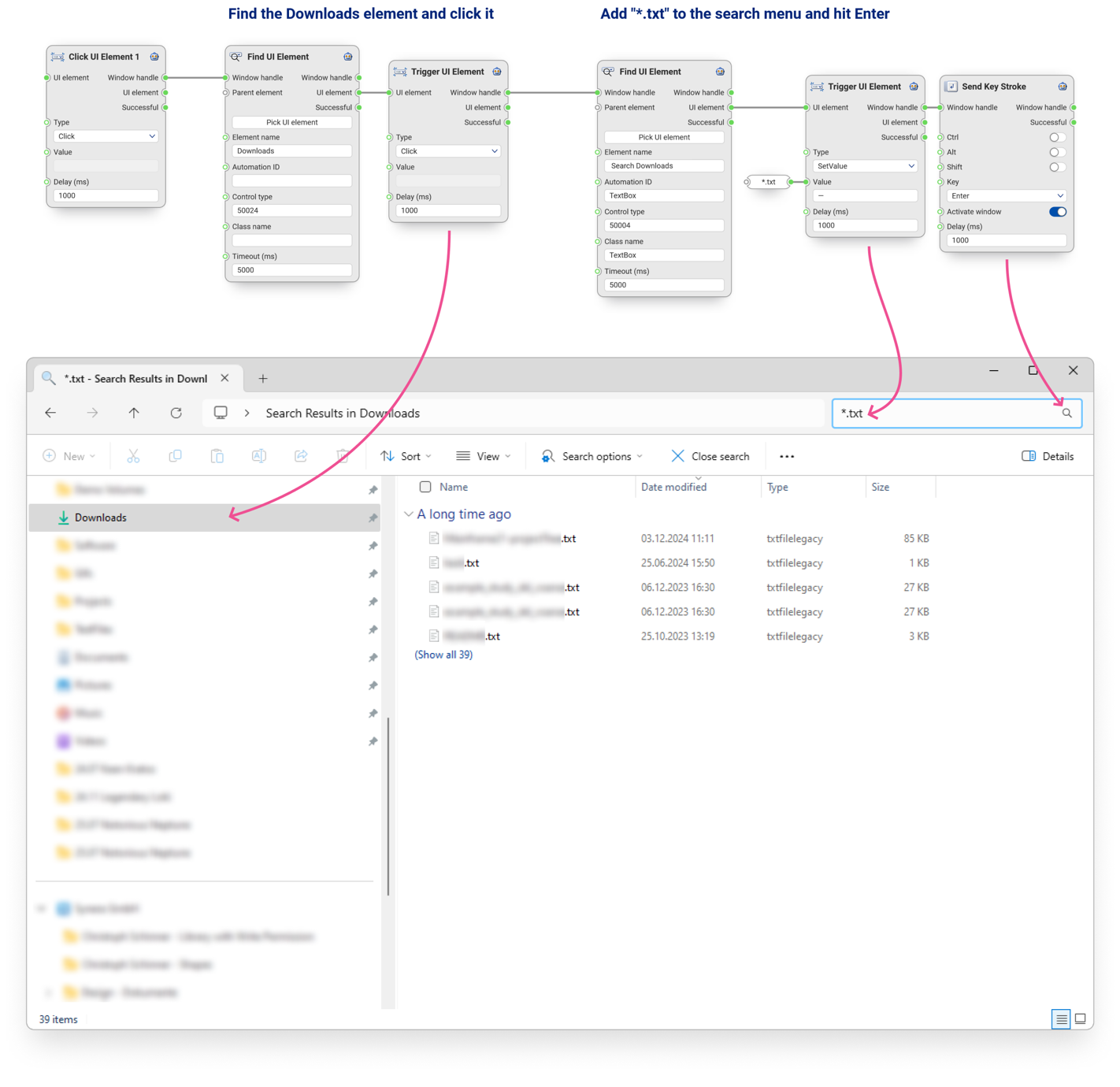Click the Send Key Stroke robot icon
Viewport: 1120px width, 1087px height.
pos(1063,87)
